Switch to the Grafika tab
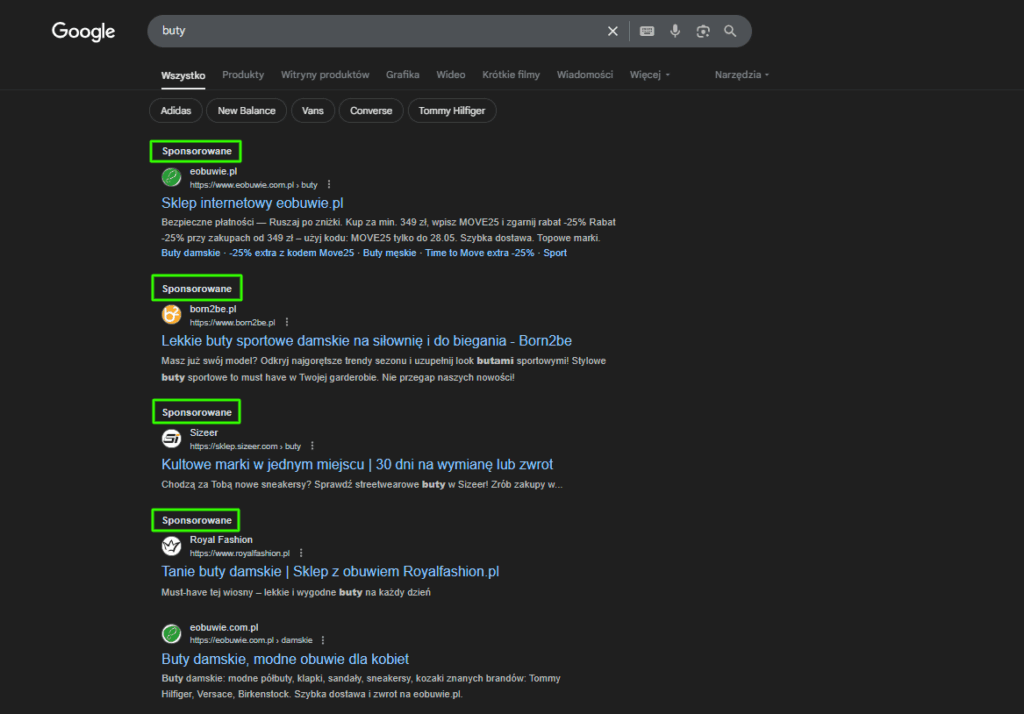 (402, 75)
